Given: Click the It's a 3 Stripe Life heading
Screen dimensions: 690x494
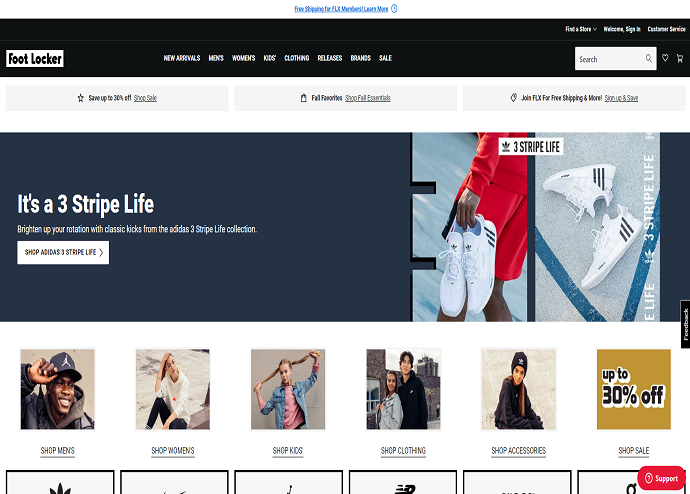Looking at the screenshot, I should tap(86, 204).
